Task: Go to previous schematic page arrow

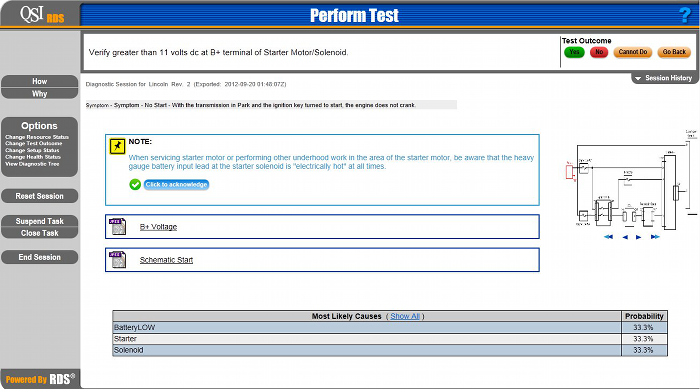Action: (625, 237)
